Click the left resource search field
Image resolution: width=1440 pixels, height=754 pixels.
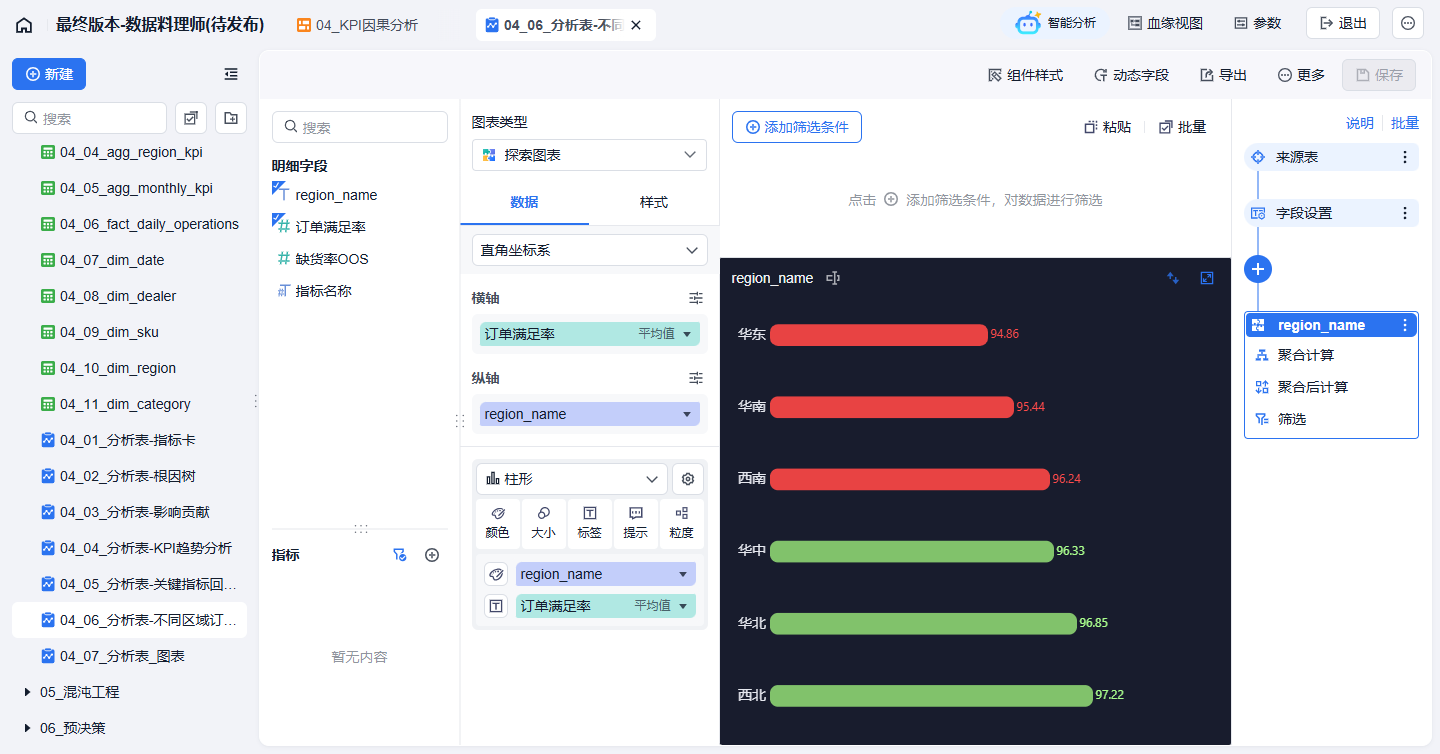pyautogui.click(x=89, y=118)
